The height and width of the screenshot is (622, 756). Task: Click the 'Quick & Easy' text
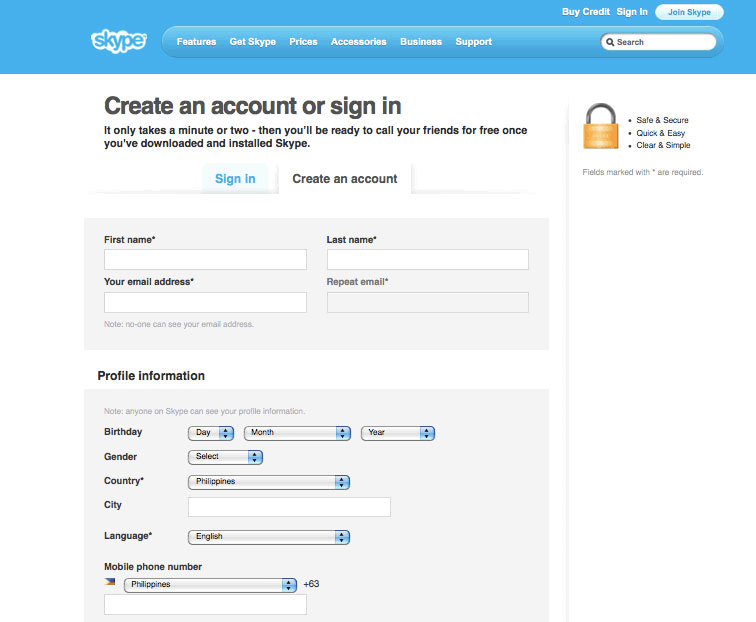coord(661,133)
